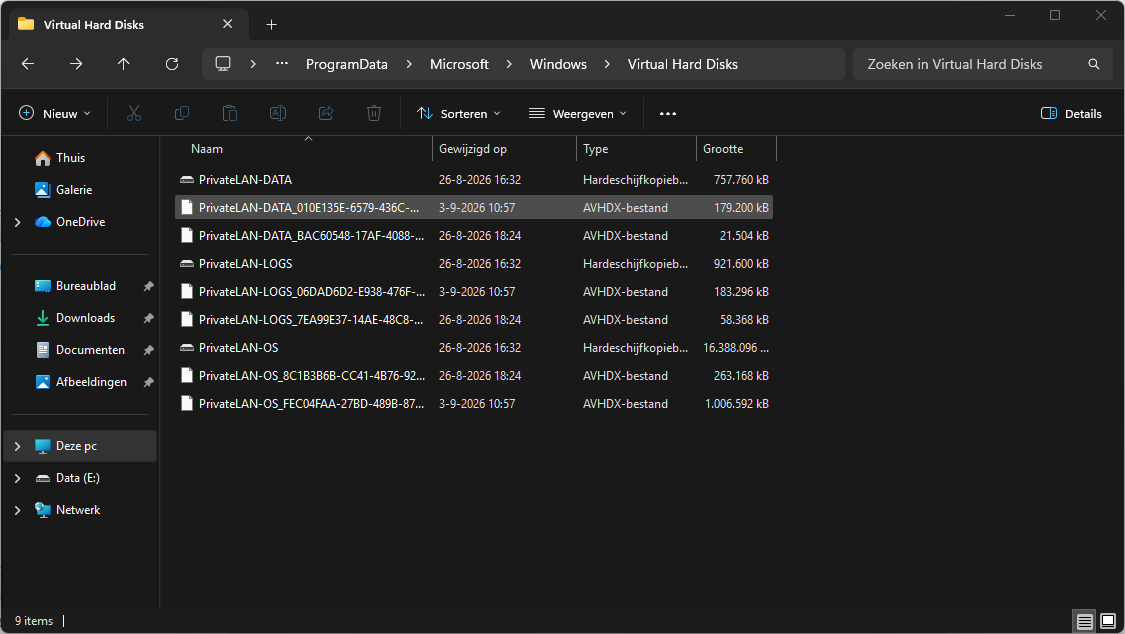
Task: Click the search magnifier icon
Action: tap(1093, 64)
